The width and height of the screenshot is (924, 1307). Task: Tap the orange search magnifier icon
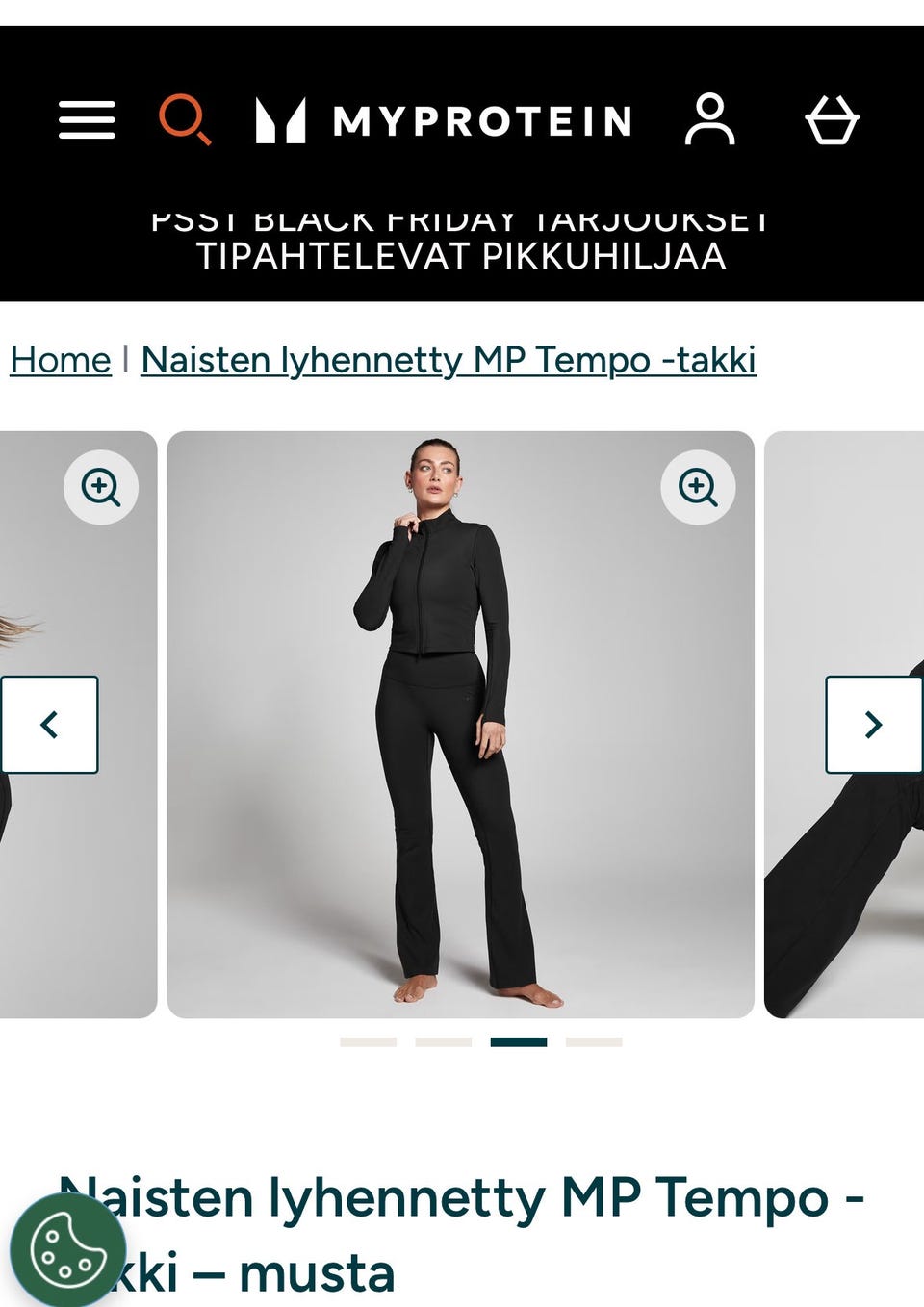point(185,119)
